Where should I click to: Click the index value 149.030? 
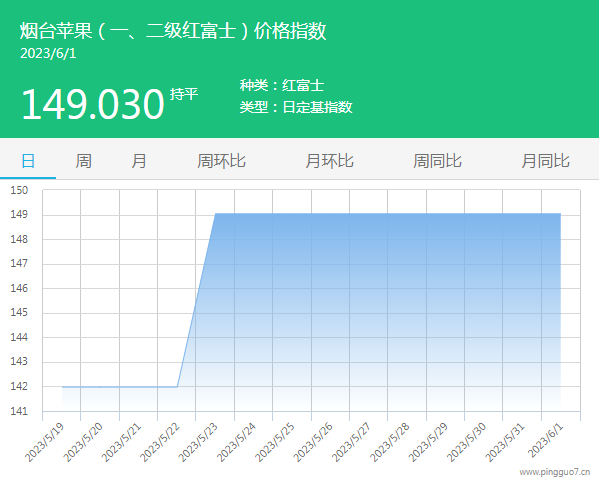tap(93, 104)
